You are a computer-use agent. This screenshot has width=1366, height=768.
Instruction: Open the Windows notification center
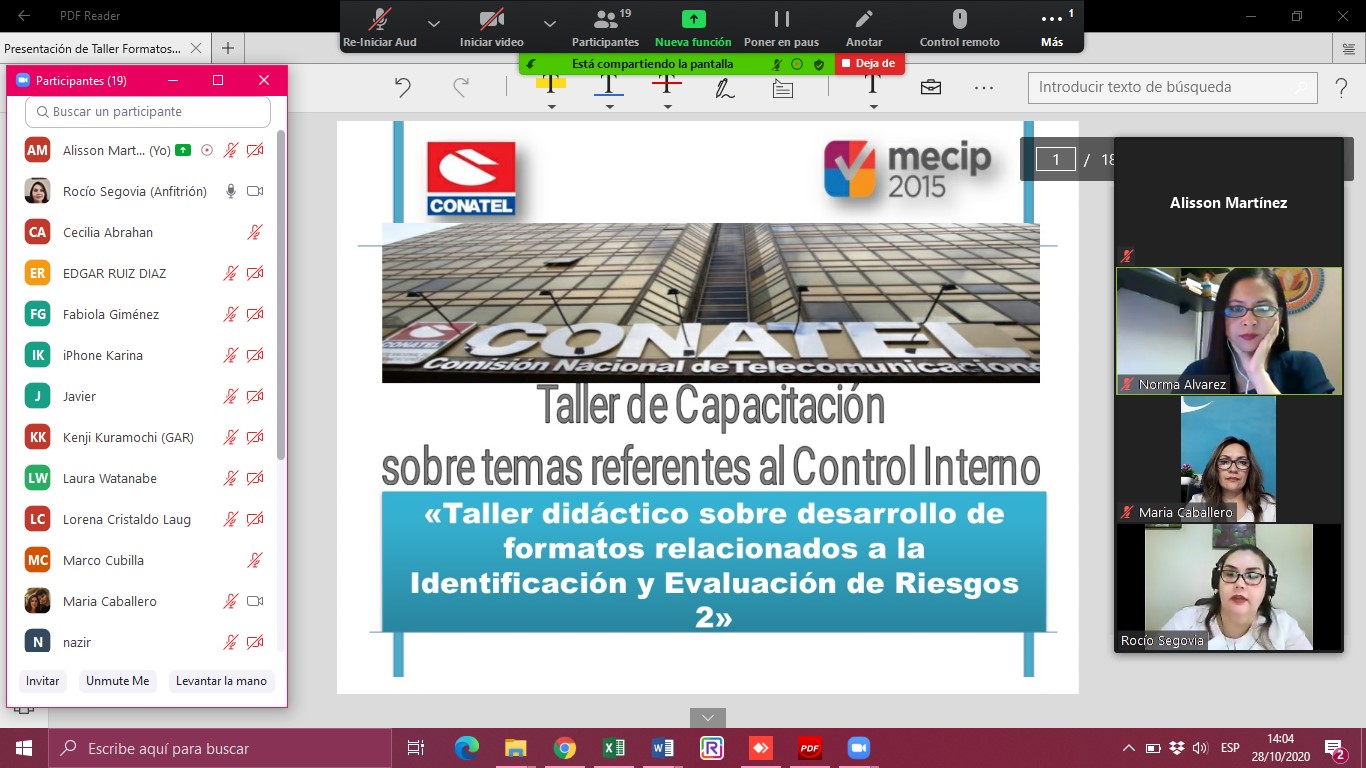pos(1336,748)
